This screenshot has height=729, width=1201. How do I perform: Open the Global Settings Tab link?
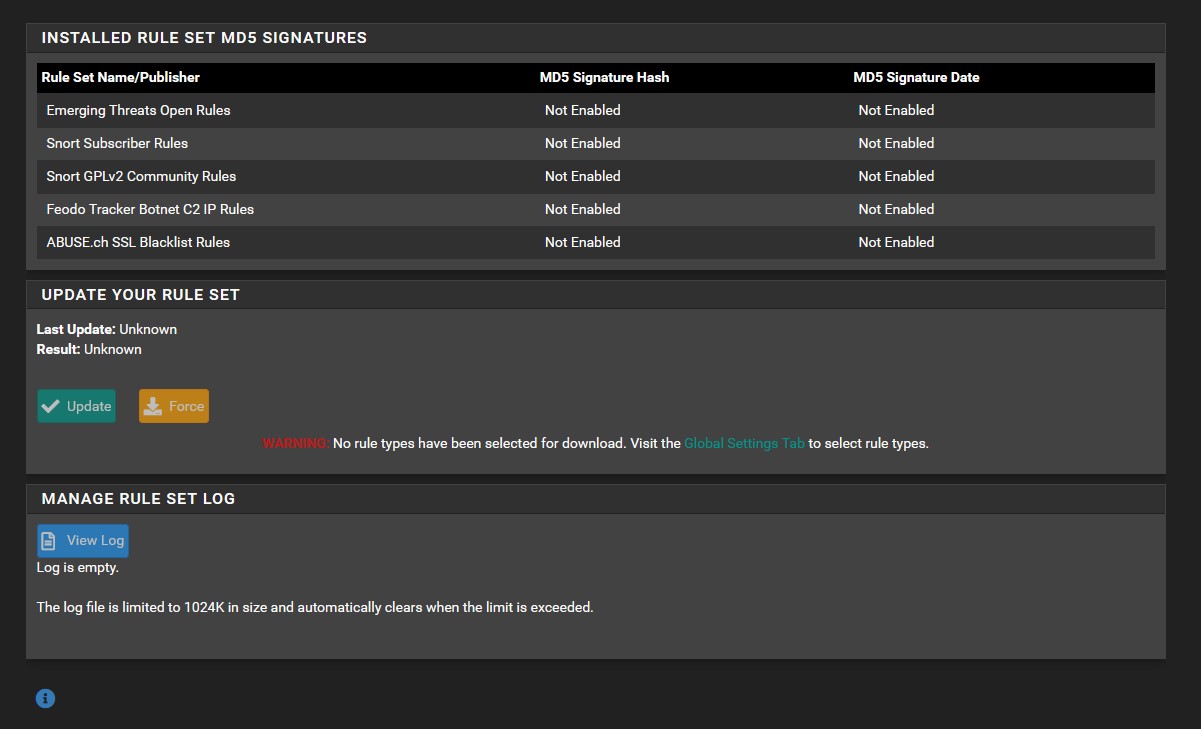[744, 443]
